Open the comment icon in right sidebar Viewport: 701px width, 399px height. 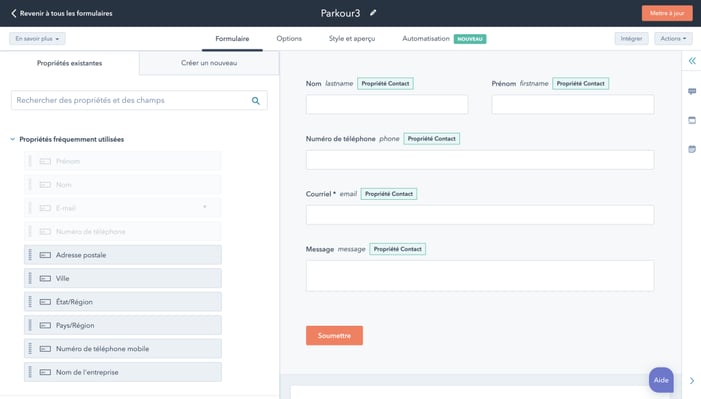pos(692,91)
